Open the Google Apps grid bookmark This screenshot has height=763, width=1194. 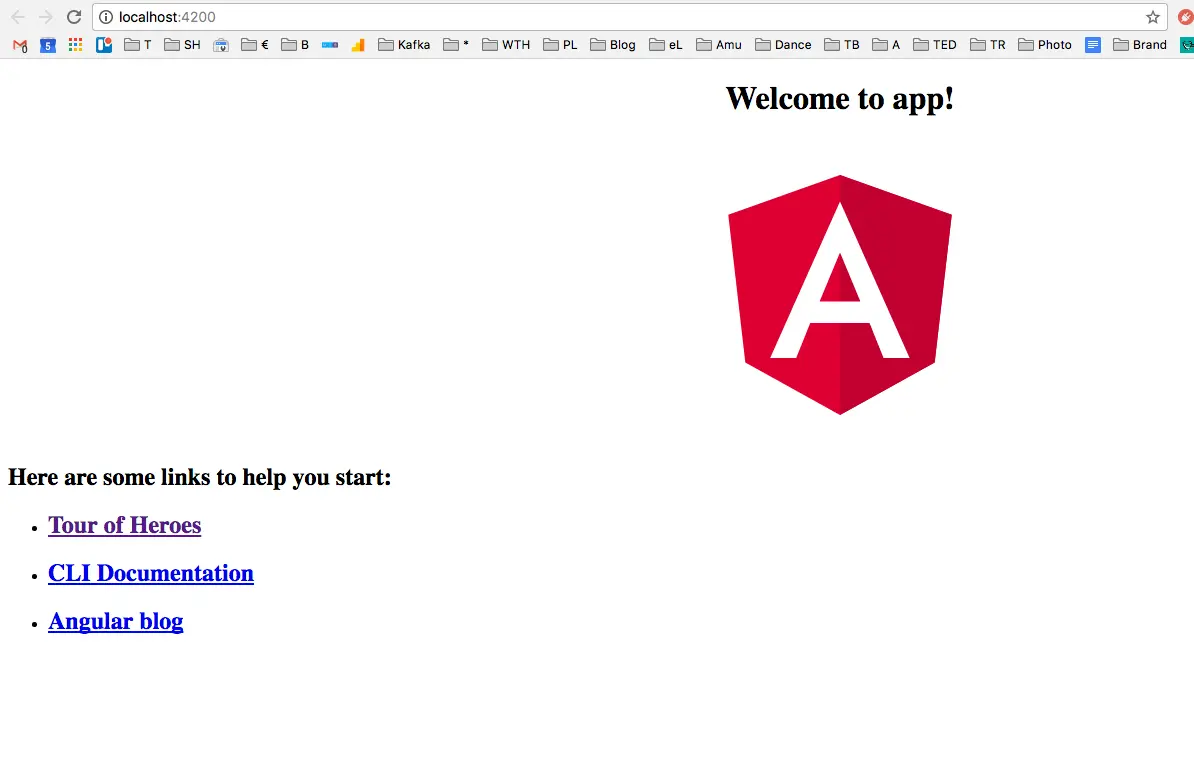75,45
